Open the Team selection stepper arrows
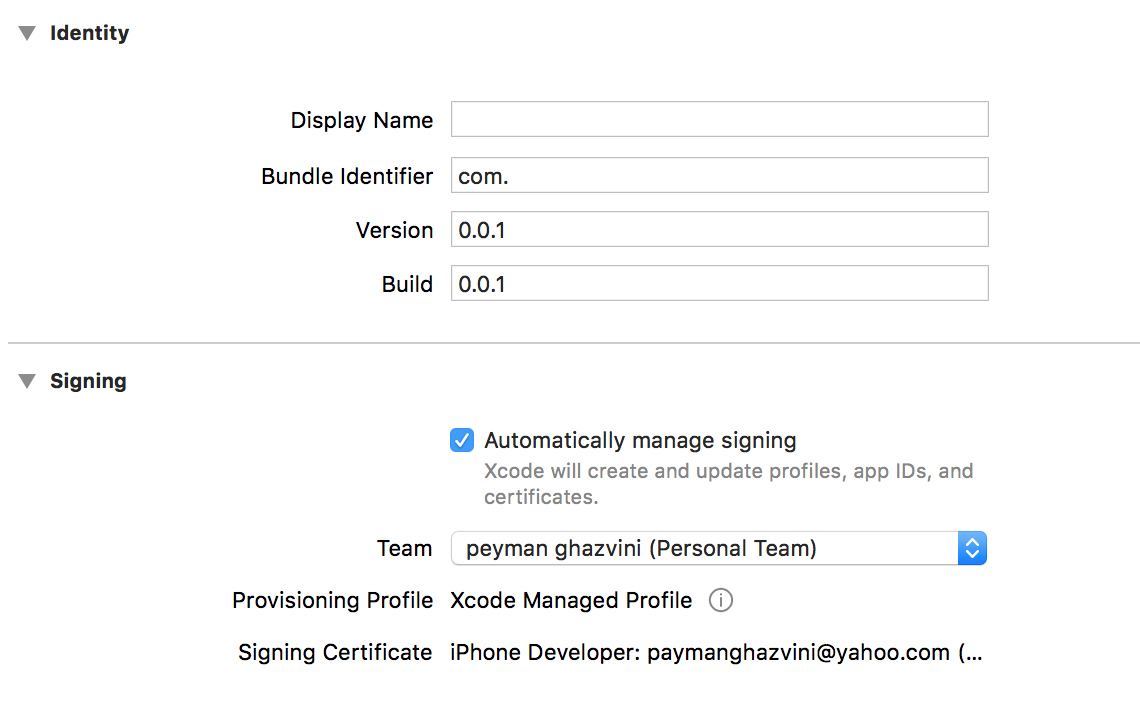The height and width of the screenshot is (702, 1140). 971,548
